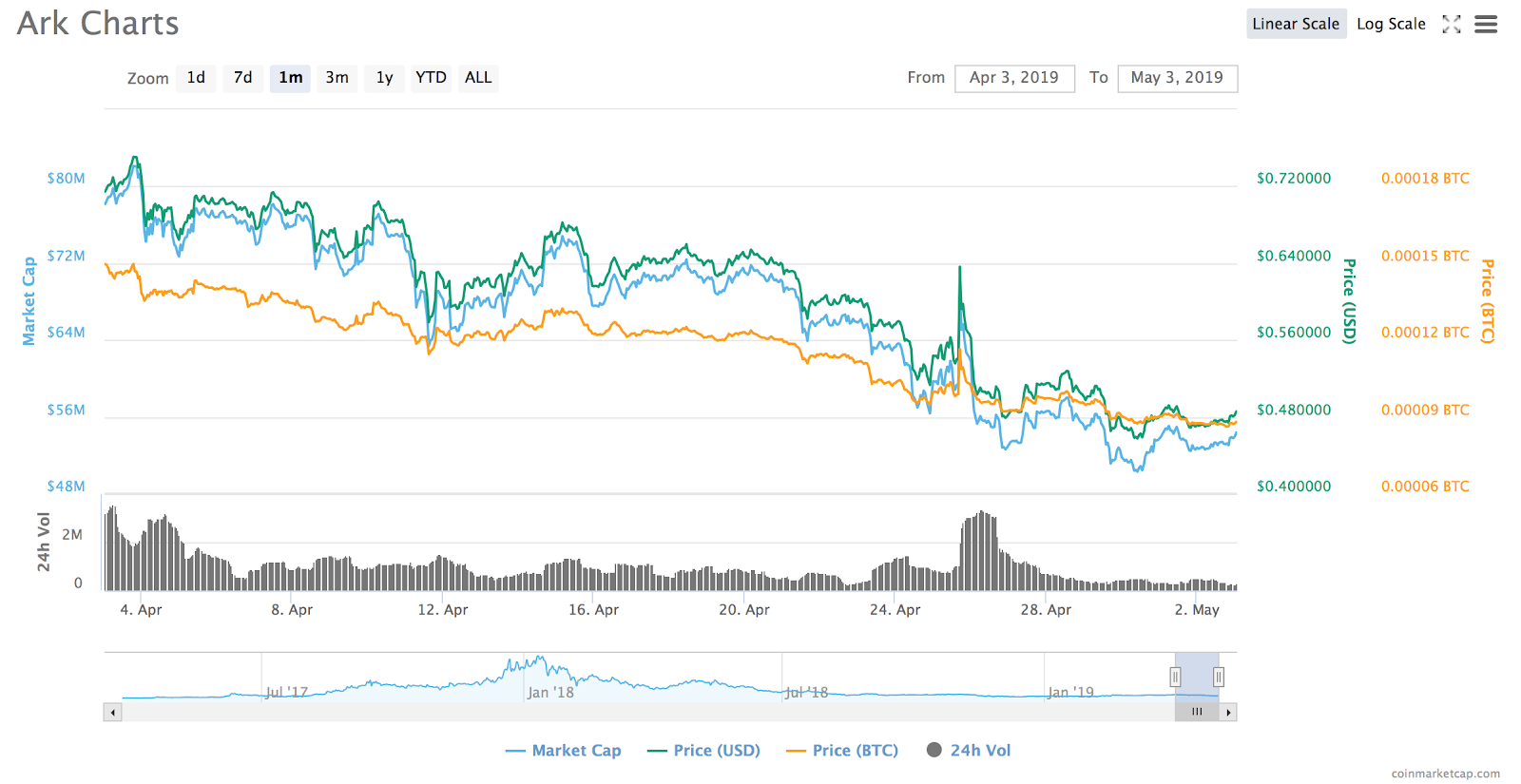Image resolution: width=1521 pixels, height=784 pixels.
Task: Select YTD zoom range
Action: coord(431,78)
